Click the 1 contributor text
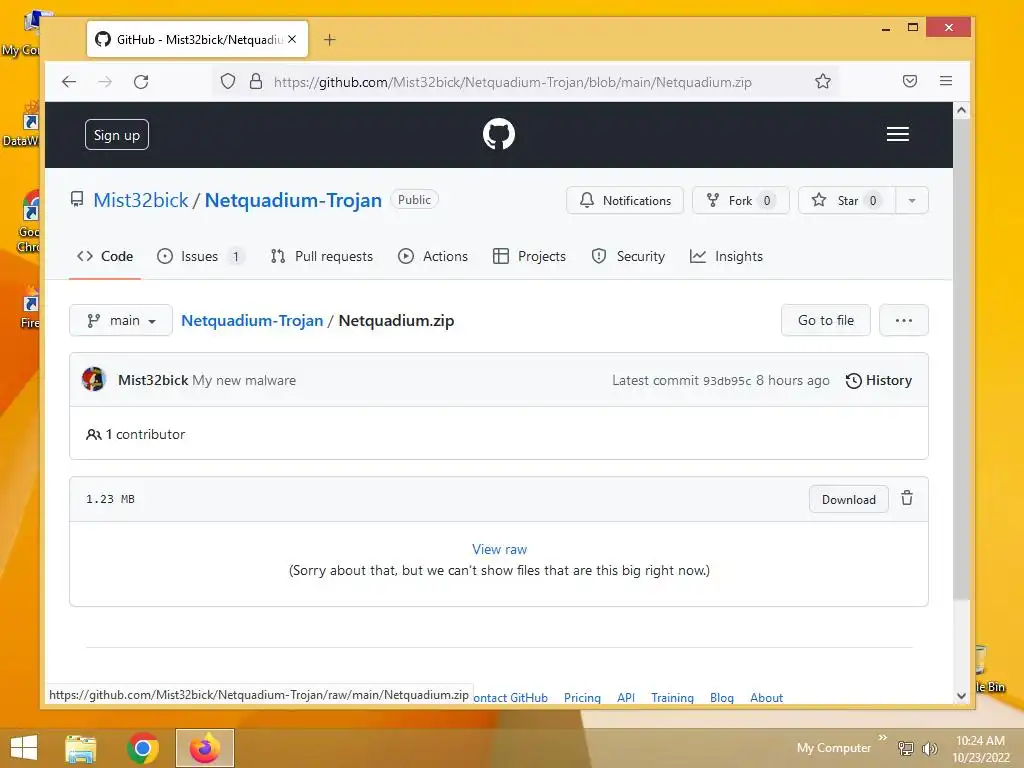This screenshot has width=1024, height=768. [144, 434]
